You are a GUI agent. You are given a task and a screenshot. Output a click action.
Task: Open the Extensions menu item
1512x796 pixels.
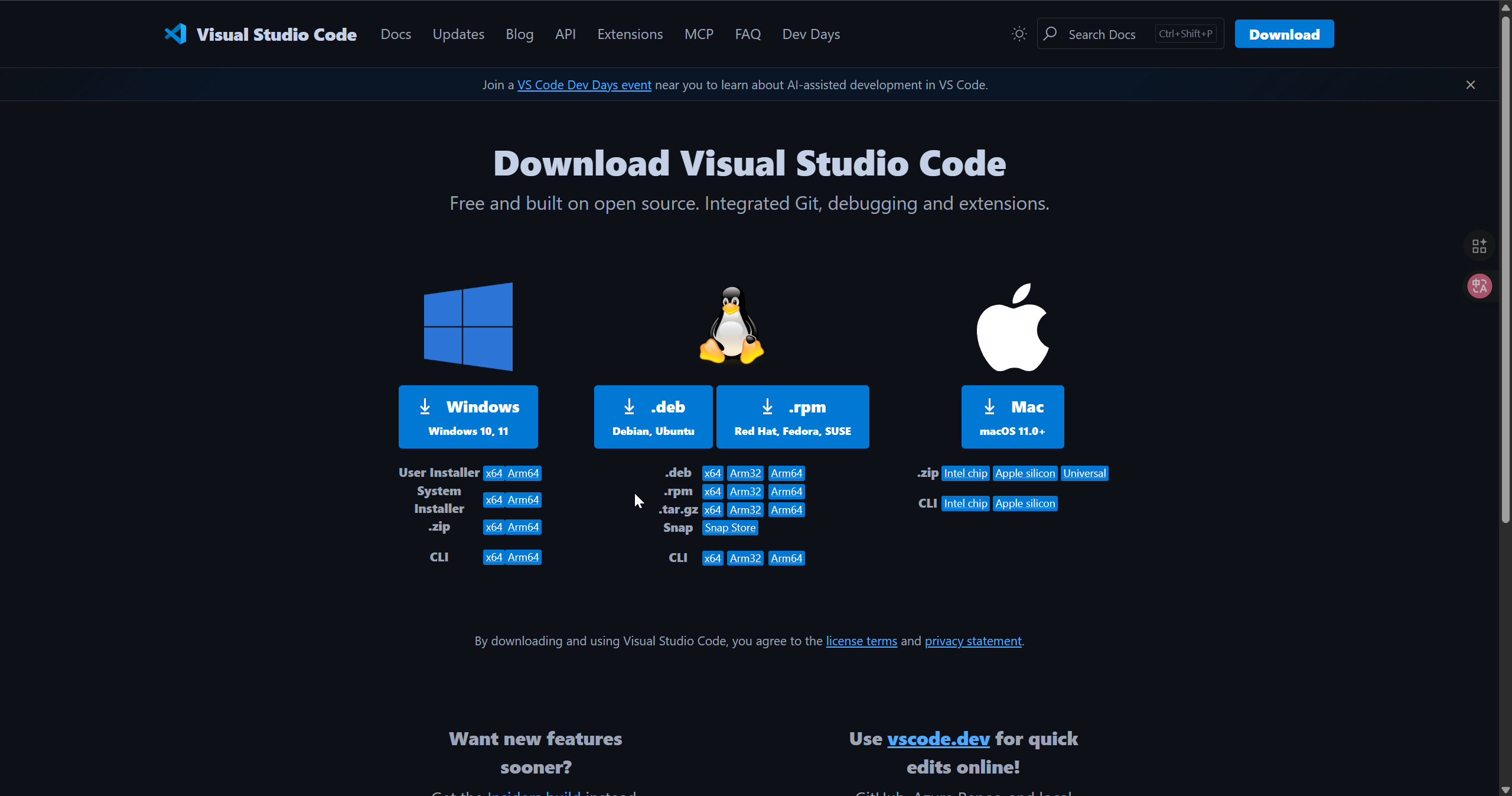(630, 34)
